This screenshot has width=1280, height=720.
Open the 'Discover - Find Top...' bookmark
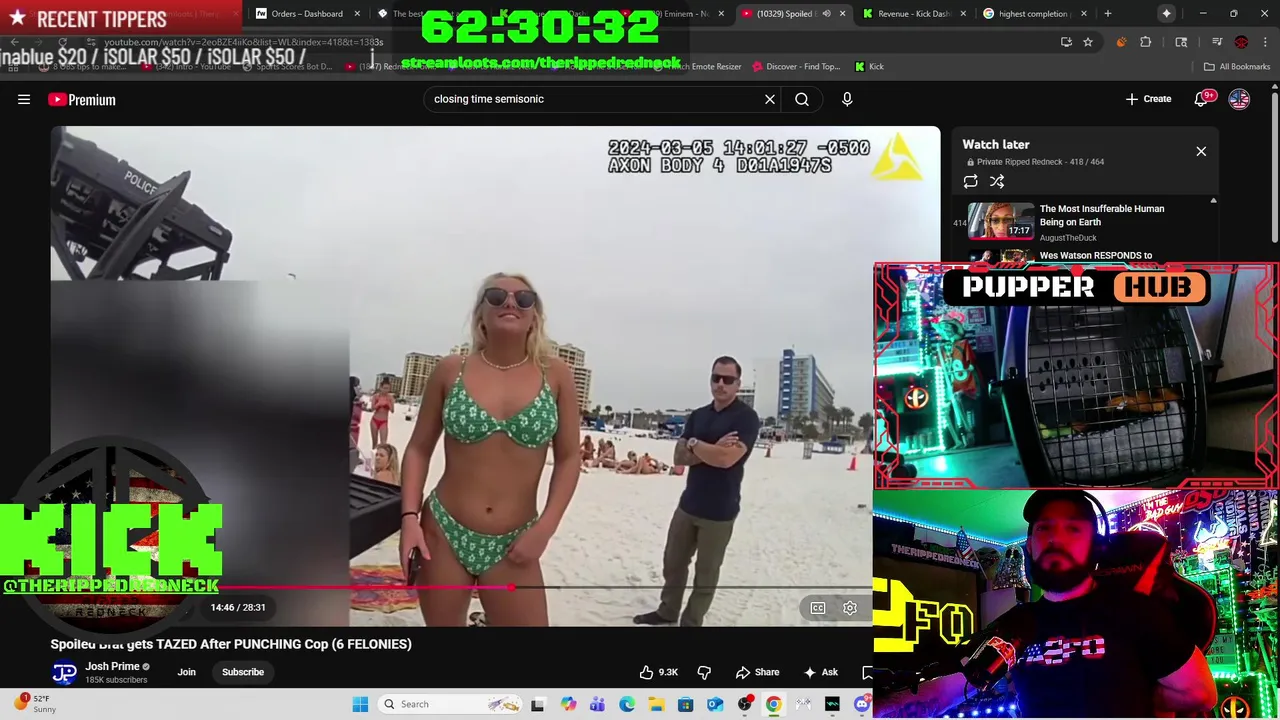[x=796, y=67]
